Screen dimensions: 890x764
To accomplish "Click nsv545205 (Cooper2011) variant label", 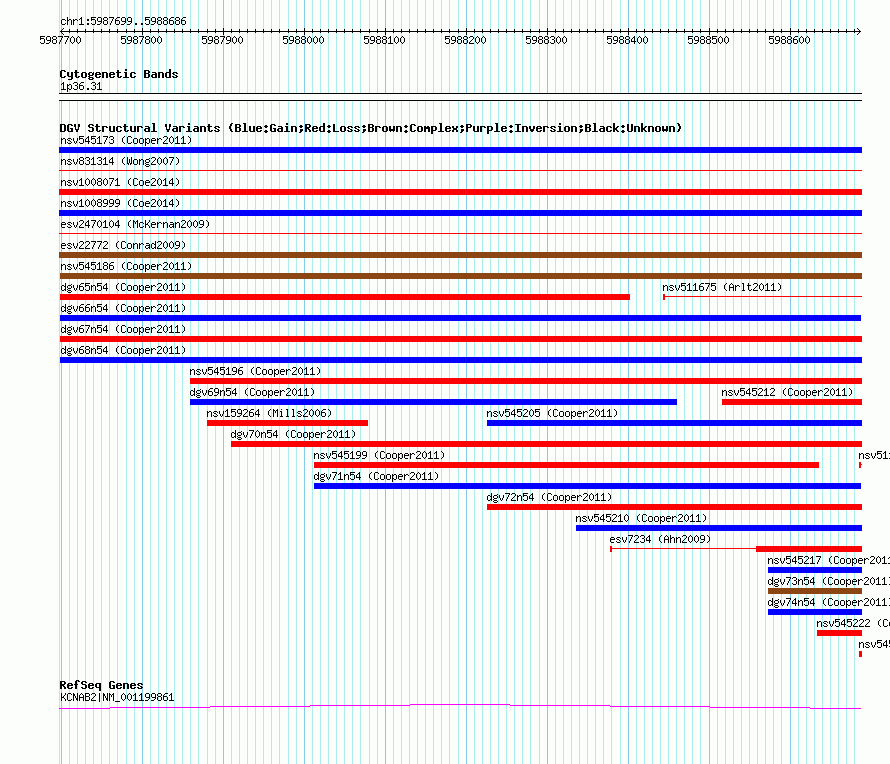I will pos(552,413).
